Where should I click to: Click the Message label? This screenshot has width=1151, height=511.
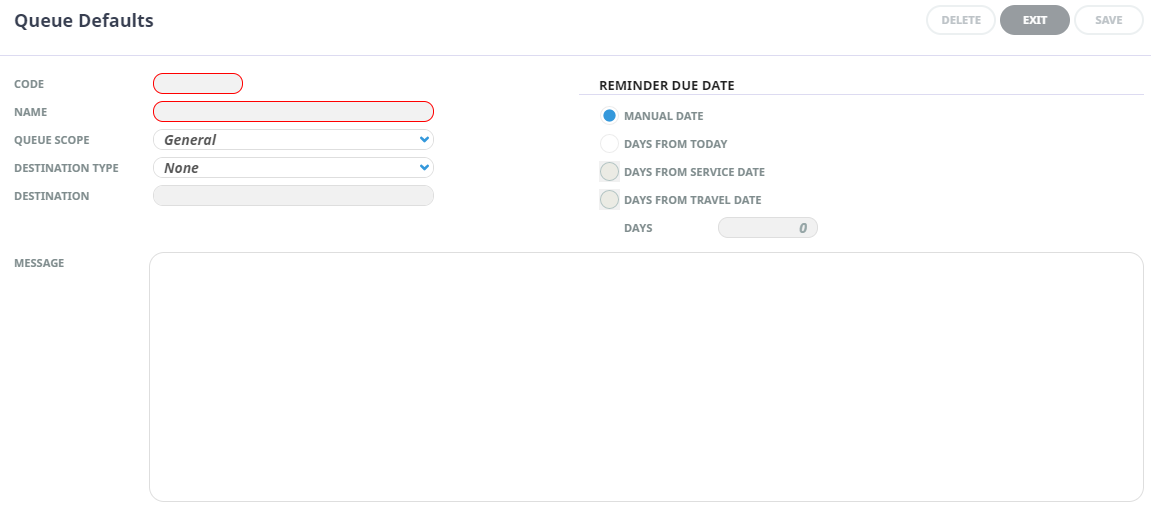pos(39,263)
